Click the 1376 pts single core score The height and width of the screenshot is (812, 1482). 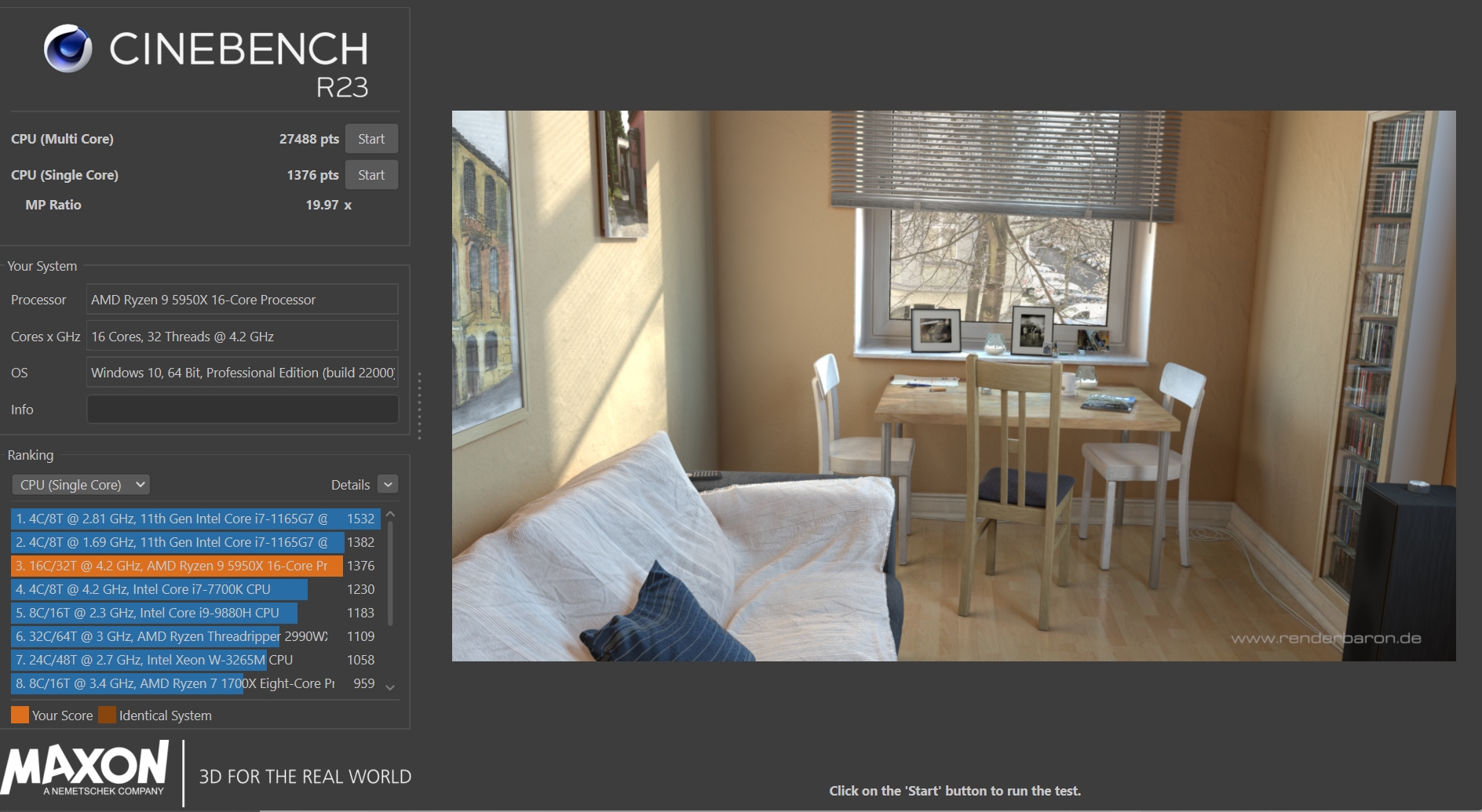click(x=312, y=175)
